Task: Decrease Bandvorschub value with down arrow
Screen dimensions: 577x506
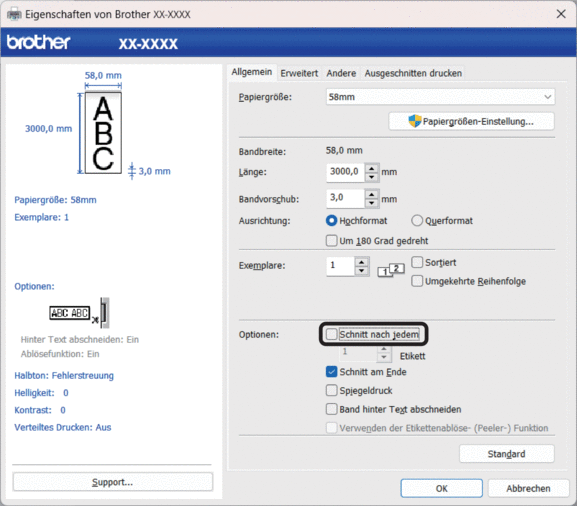Action: pyautogui.click(x=372, y=203)
